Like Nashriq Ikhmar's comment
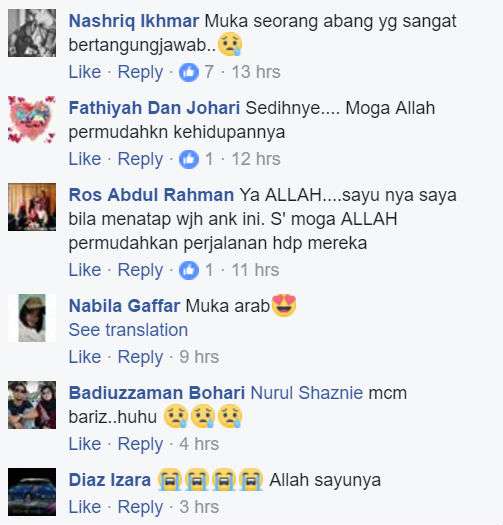 click(85, 72)
